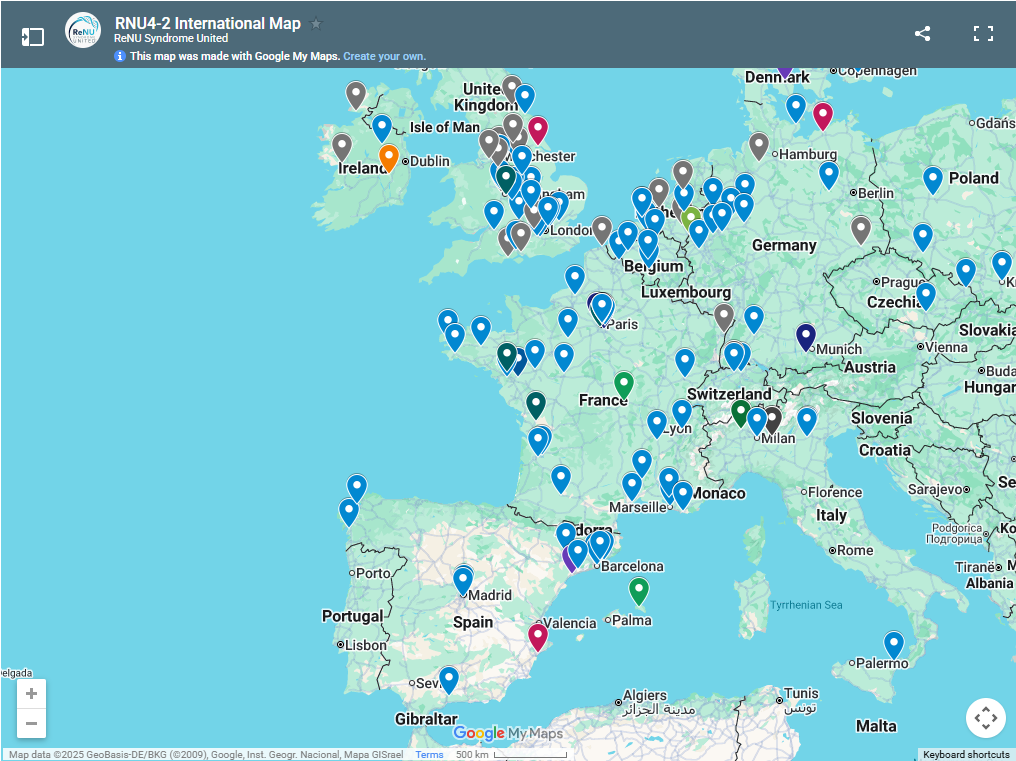Share this map

[x=923, y=34]
